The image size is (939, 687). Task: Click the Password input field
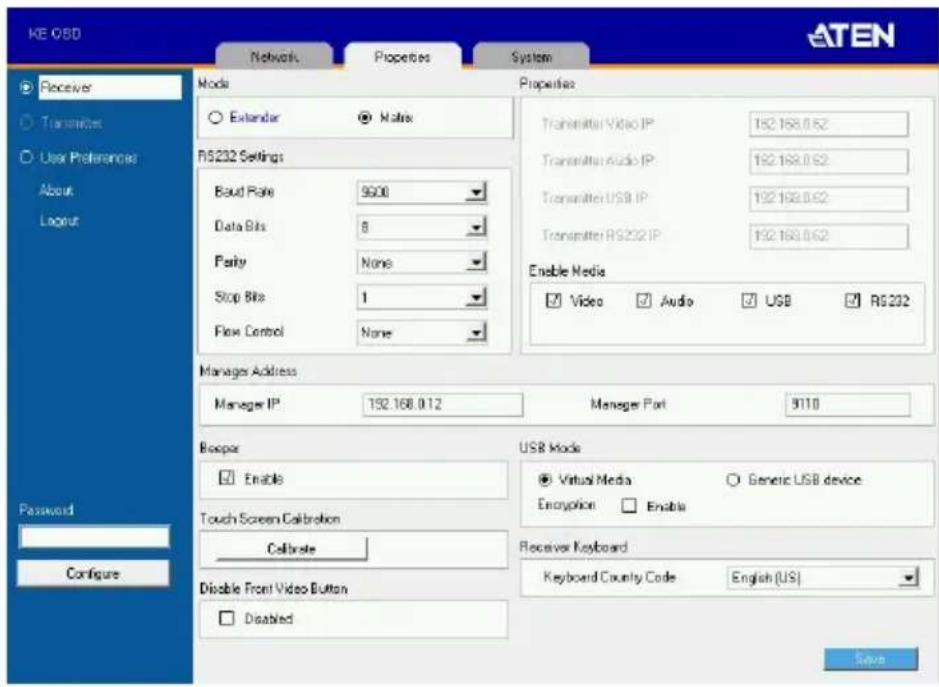94,537
